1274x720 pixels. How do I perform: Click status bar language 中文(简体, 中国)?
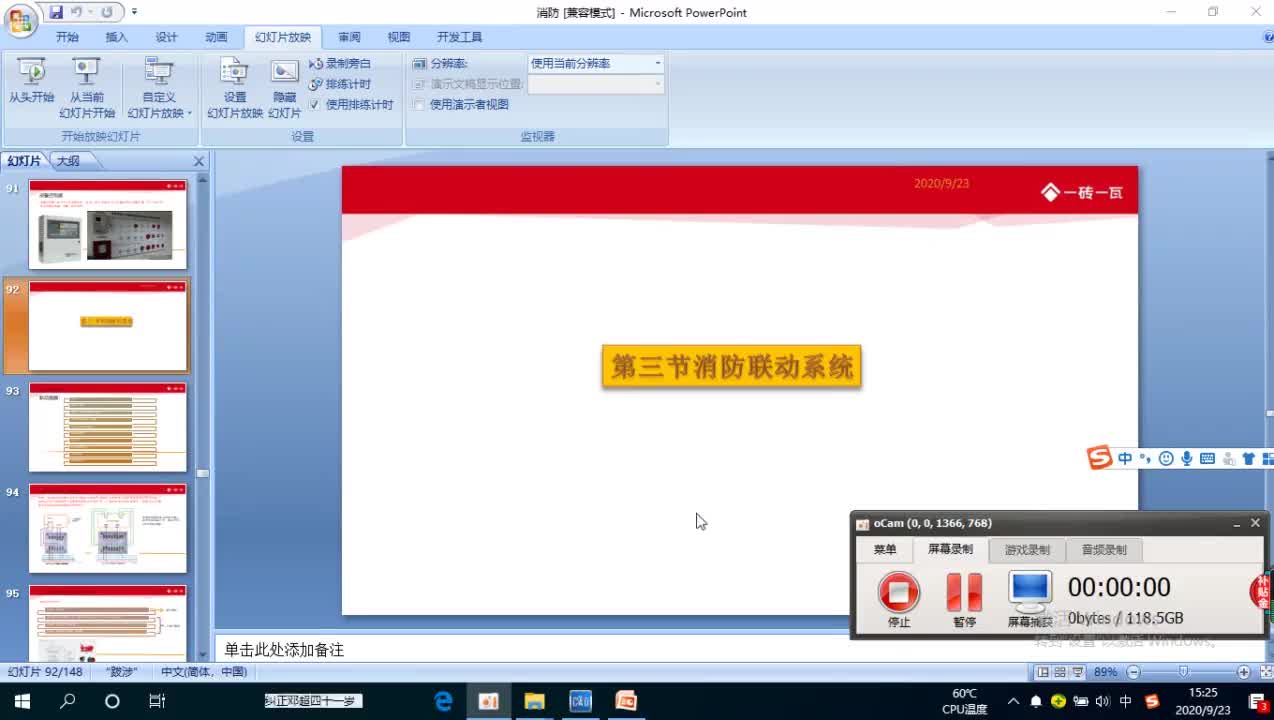[x=204, y=672]
